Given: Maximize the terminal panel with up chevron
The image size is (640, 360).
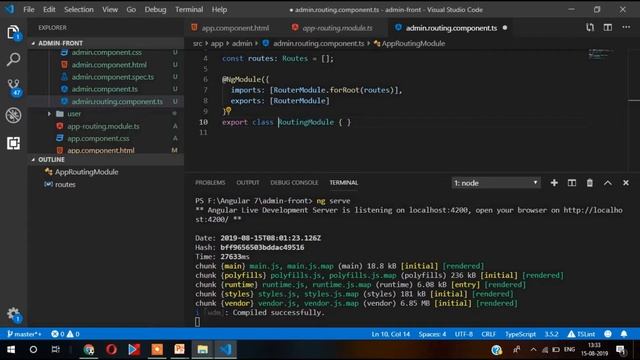Looking at the screenshot, I should pos(608,183).
